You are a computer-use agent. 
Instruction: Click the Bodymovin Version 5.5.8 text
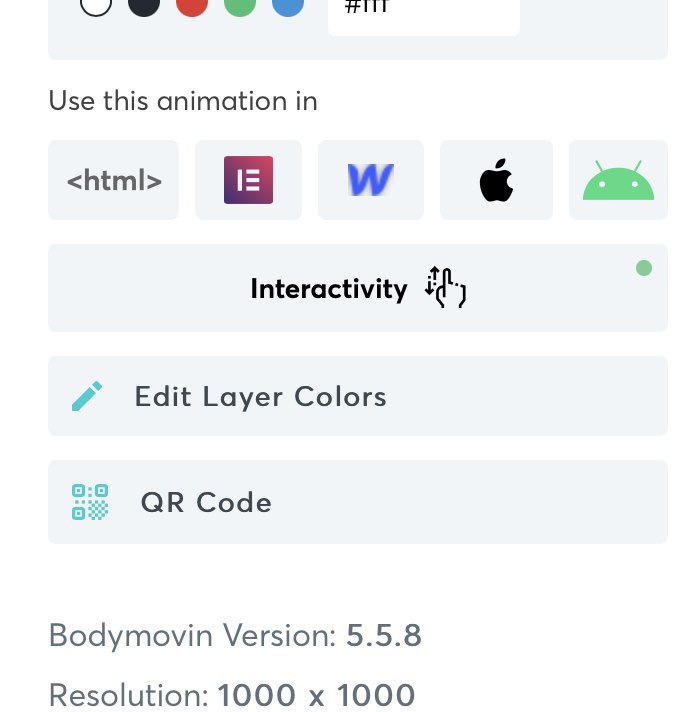pyautogui.click(x=235, y=636)
